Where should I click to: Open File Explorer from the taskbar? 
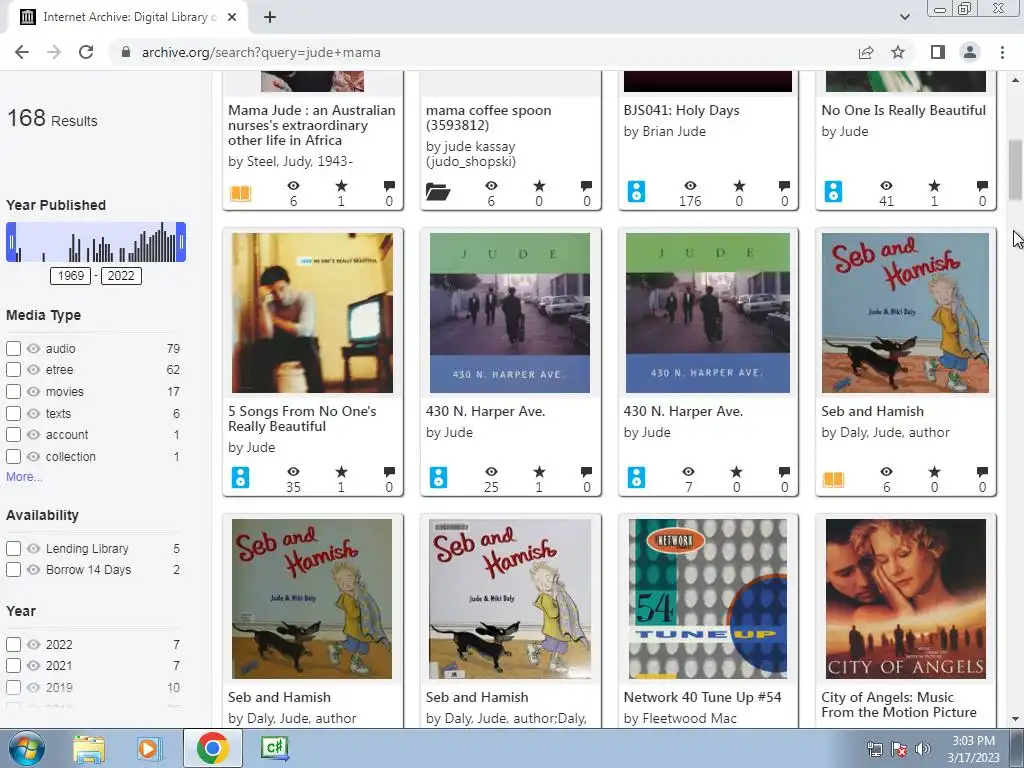[x=89, y=748]
